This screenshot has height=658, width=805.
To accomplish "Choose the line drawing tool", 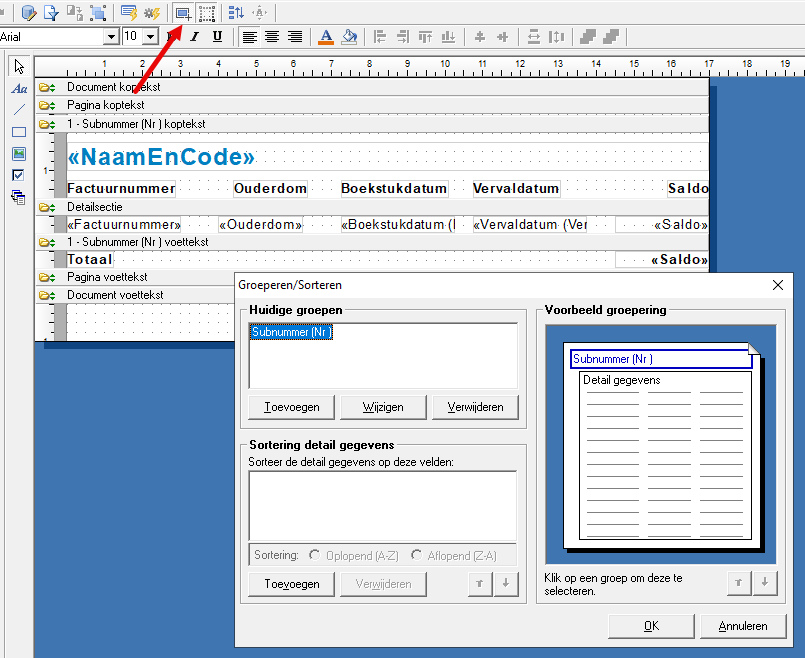I will point(19,110).
